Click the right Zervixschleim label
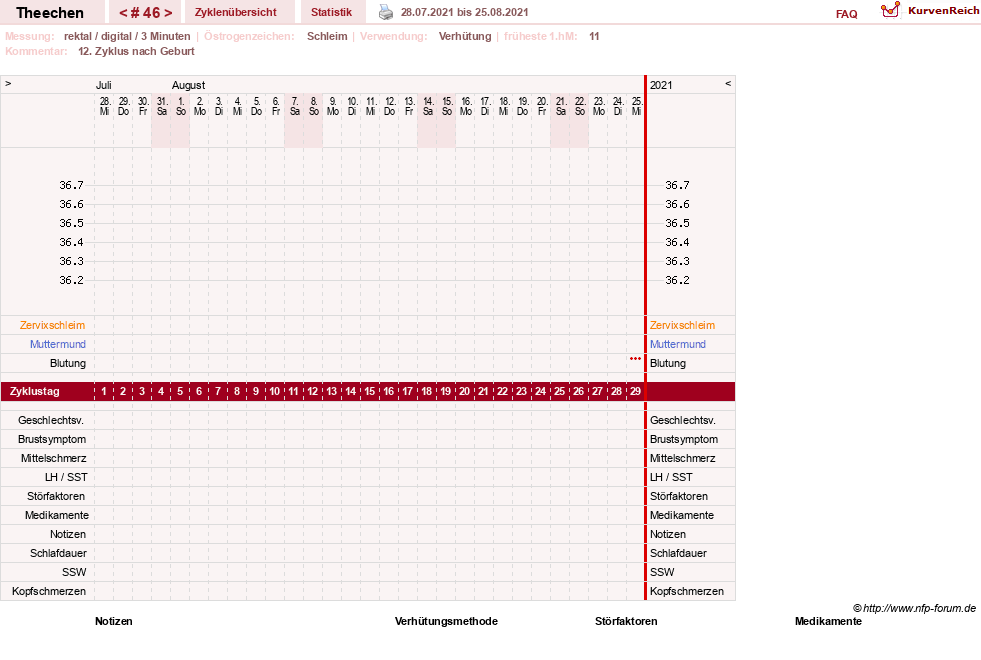 [682, 325]
